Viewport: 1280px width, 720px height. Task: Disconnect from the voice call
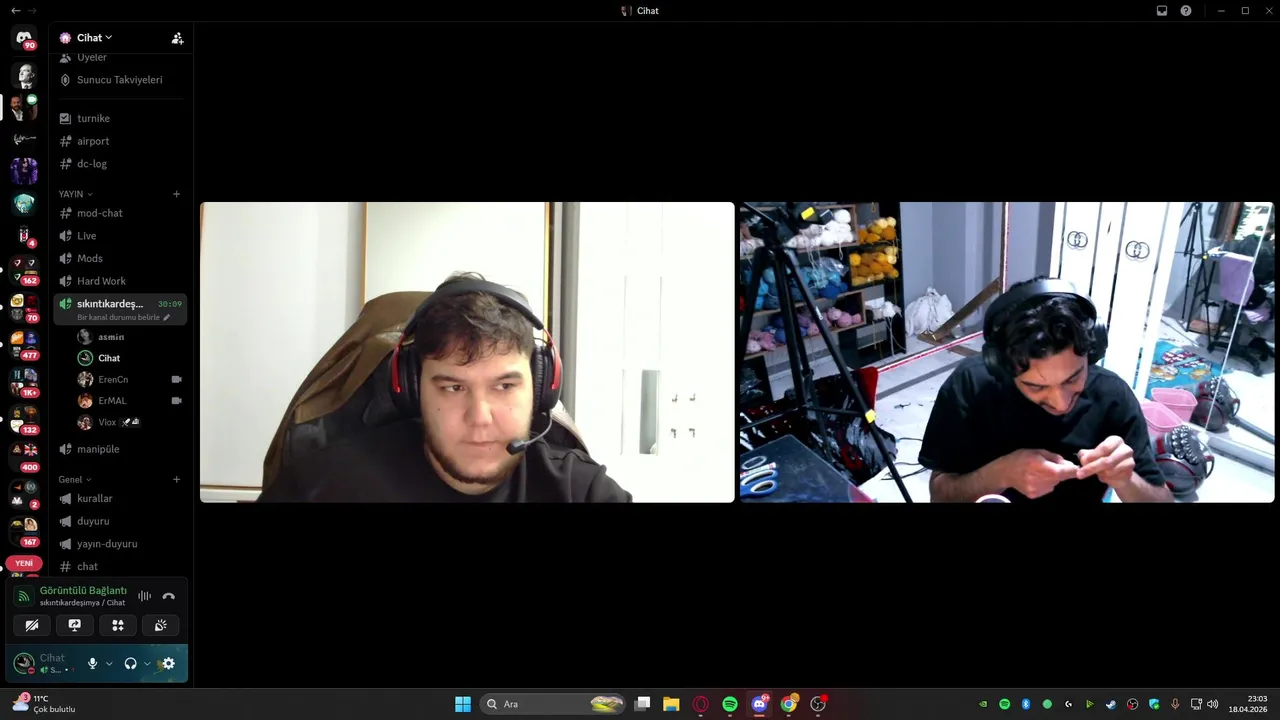(168, 596)
